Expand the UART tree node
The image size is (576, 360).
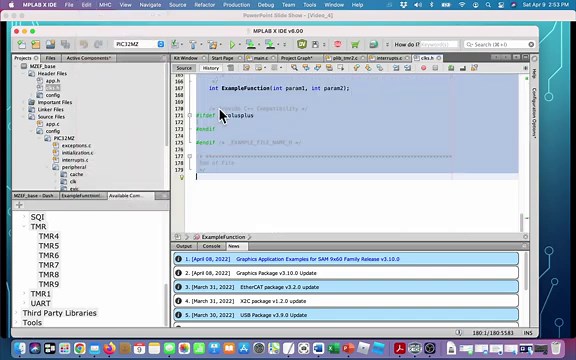click(x=24, y=303)
